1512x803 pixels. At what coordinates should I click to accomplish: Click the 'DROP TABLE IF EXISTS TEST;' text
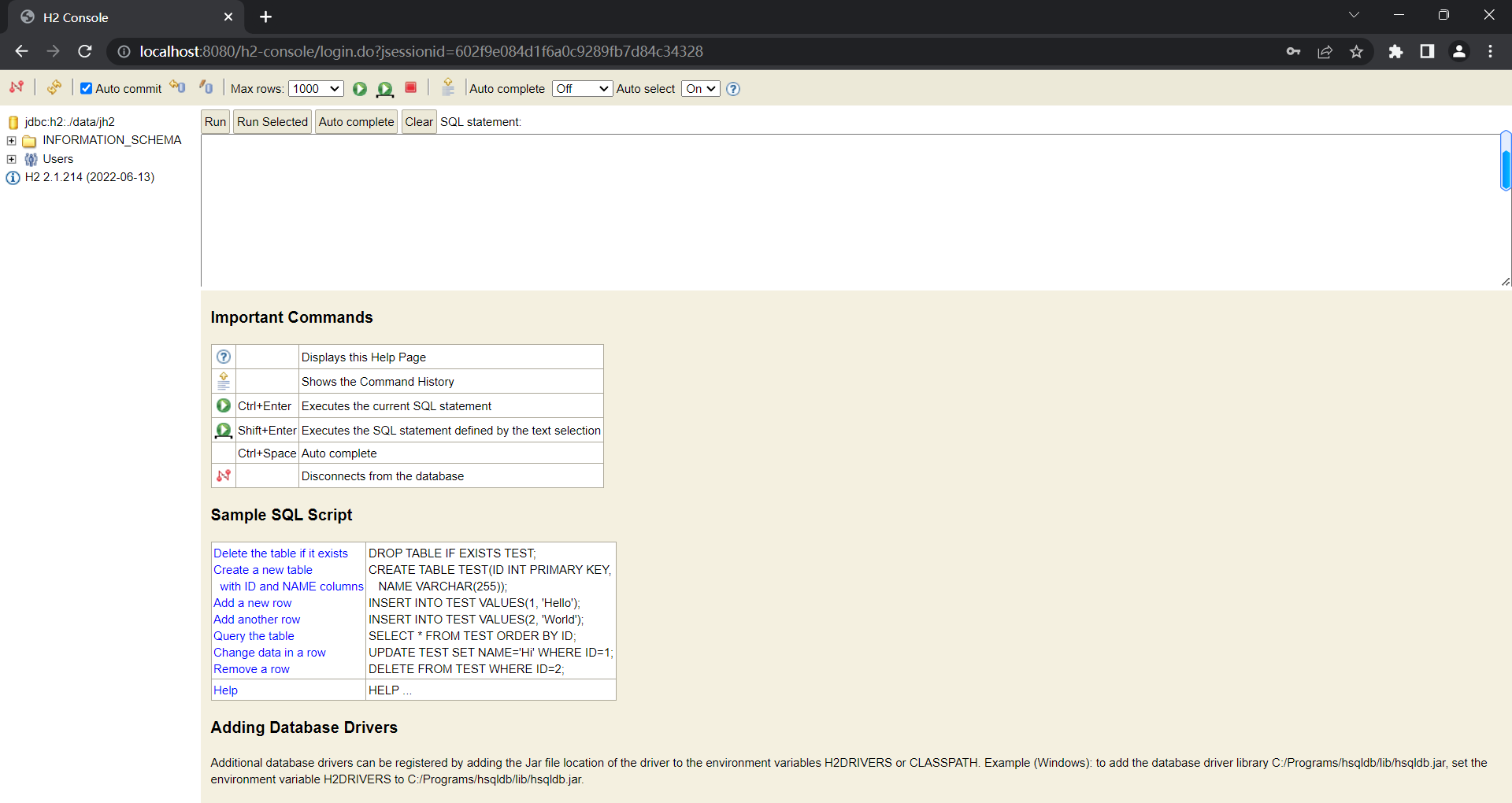click(x=452, y=553)
